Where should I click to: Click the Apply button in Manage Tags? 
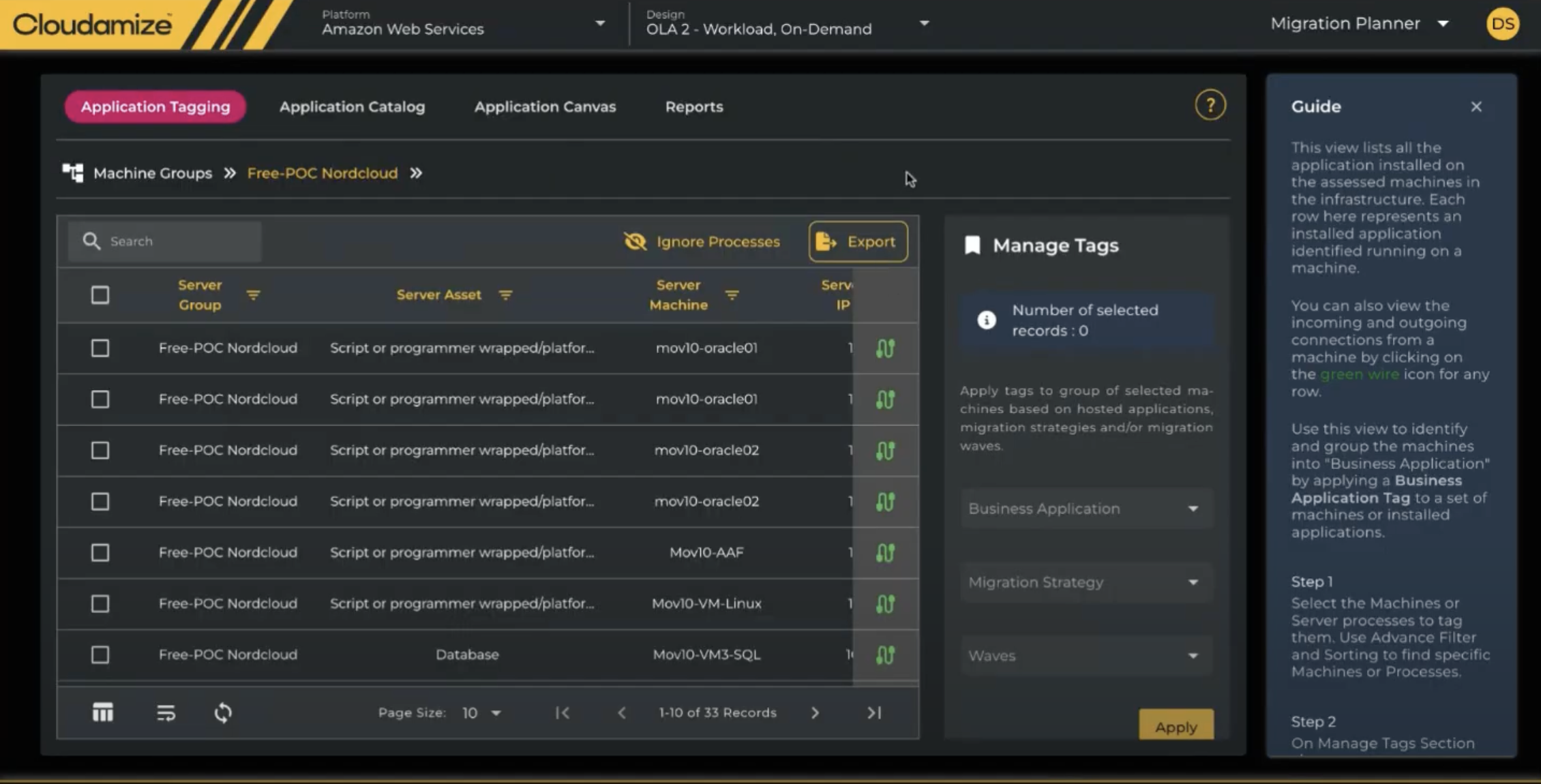1176,725
